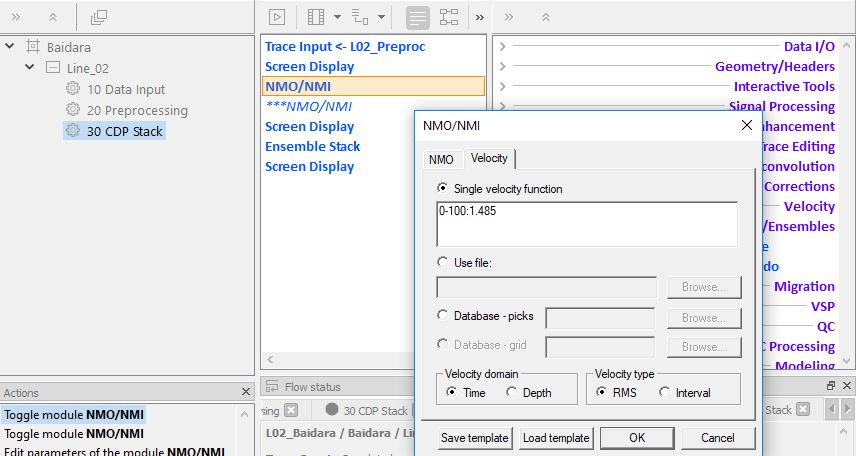
Task: Click the velocity function text box 0-100:1.485
Action: coord(587,224)
